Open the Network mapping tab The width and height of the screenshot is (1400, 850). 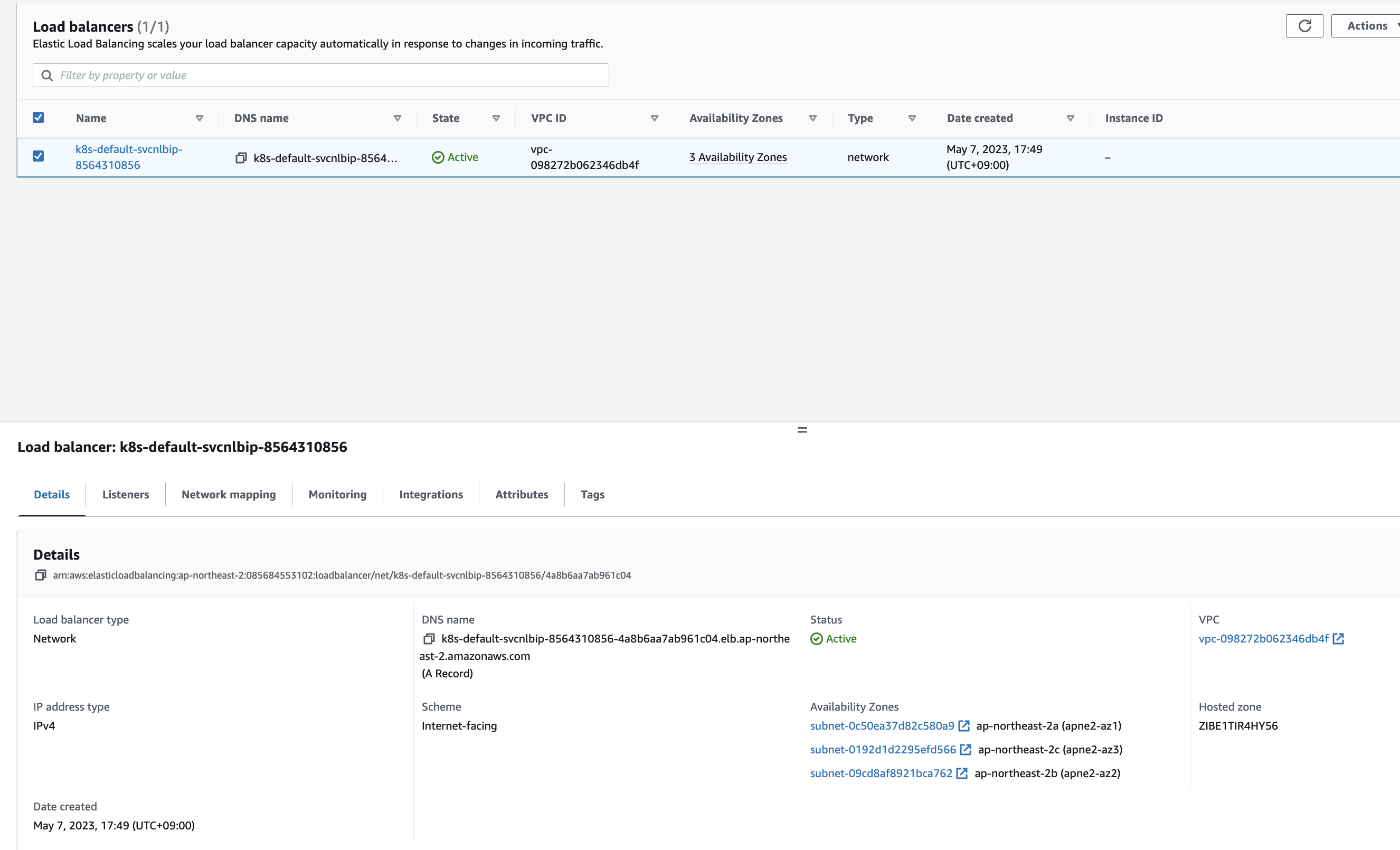coord(229,494)
